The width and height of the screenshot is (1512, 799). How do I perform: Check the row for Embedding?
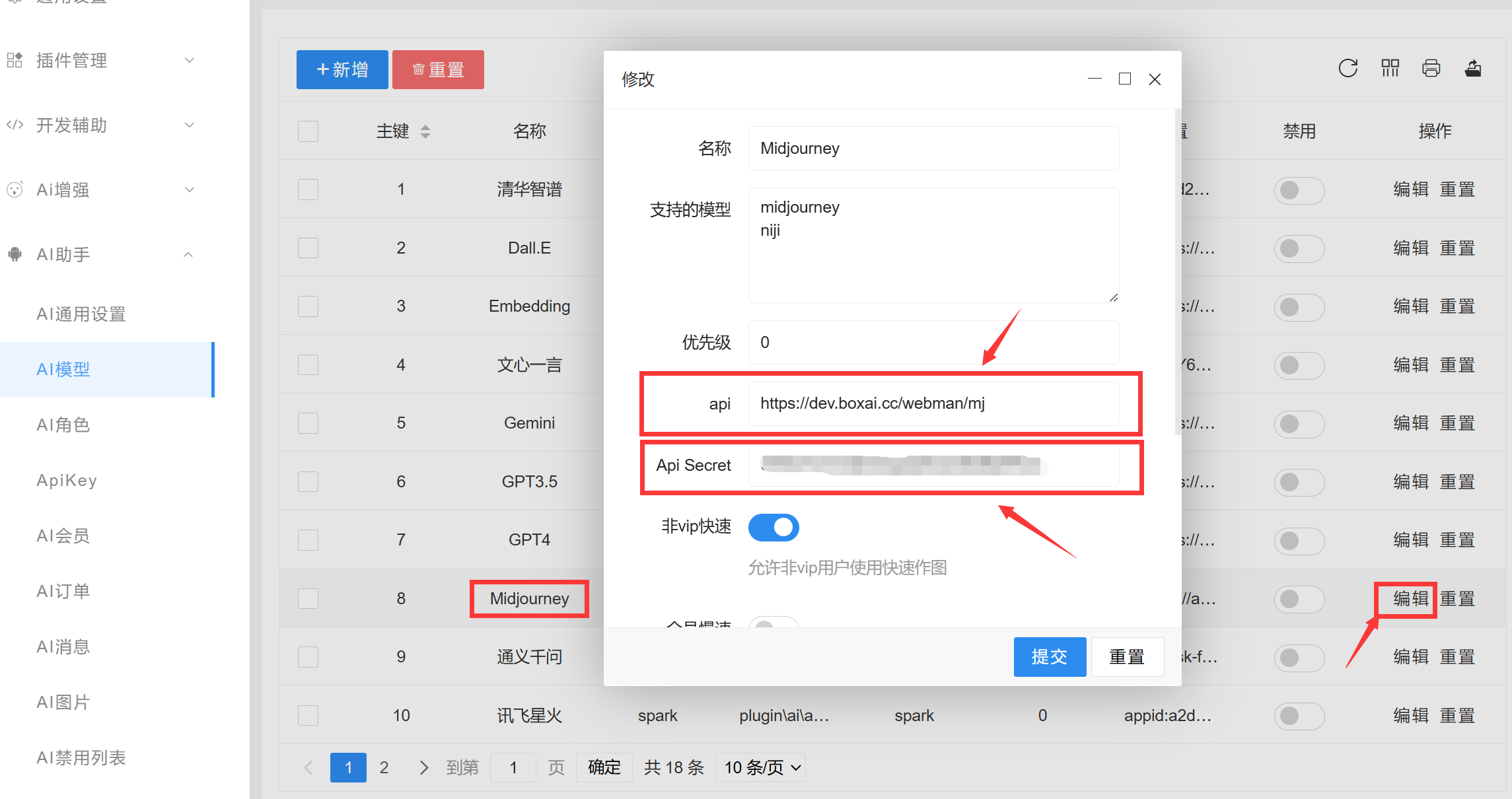[x=308, y=306]
